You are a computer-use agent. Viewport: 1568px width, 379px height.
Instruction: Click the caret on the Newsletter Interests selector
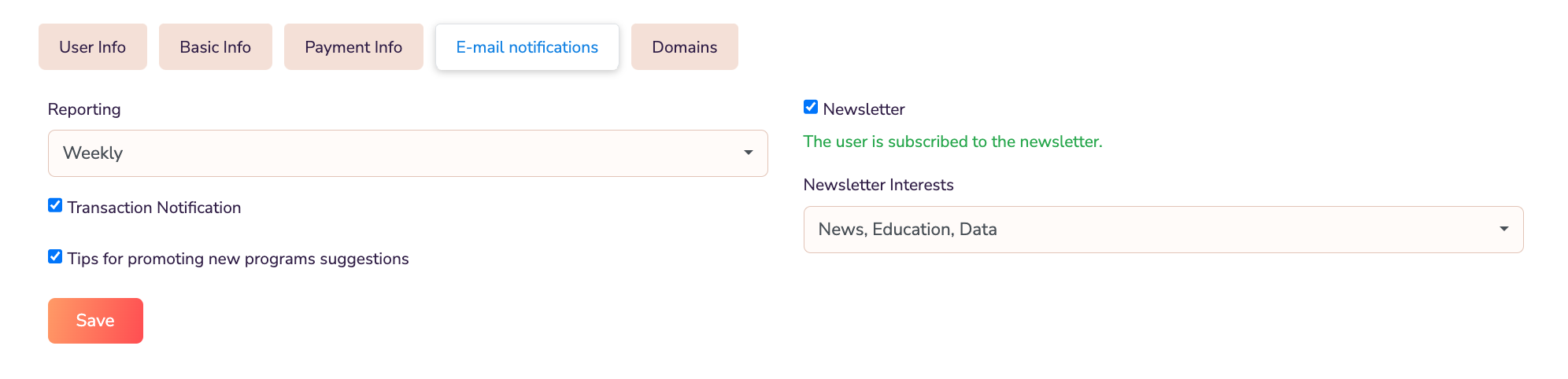tap(1504, 230)
